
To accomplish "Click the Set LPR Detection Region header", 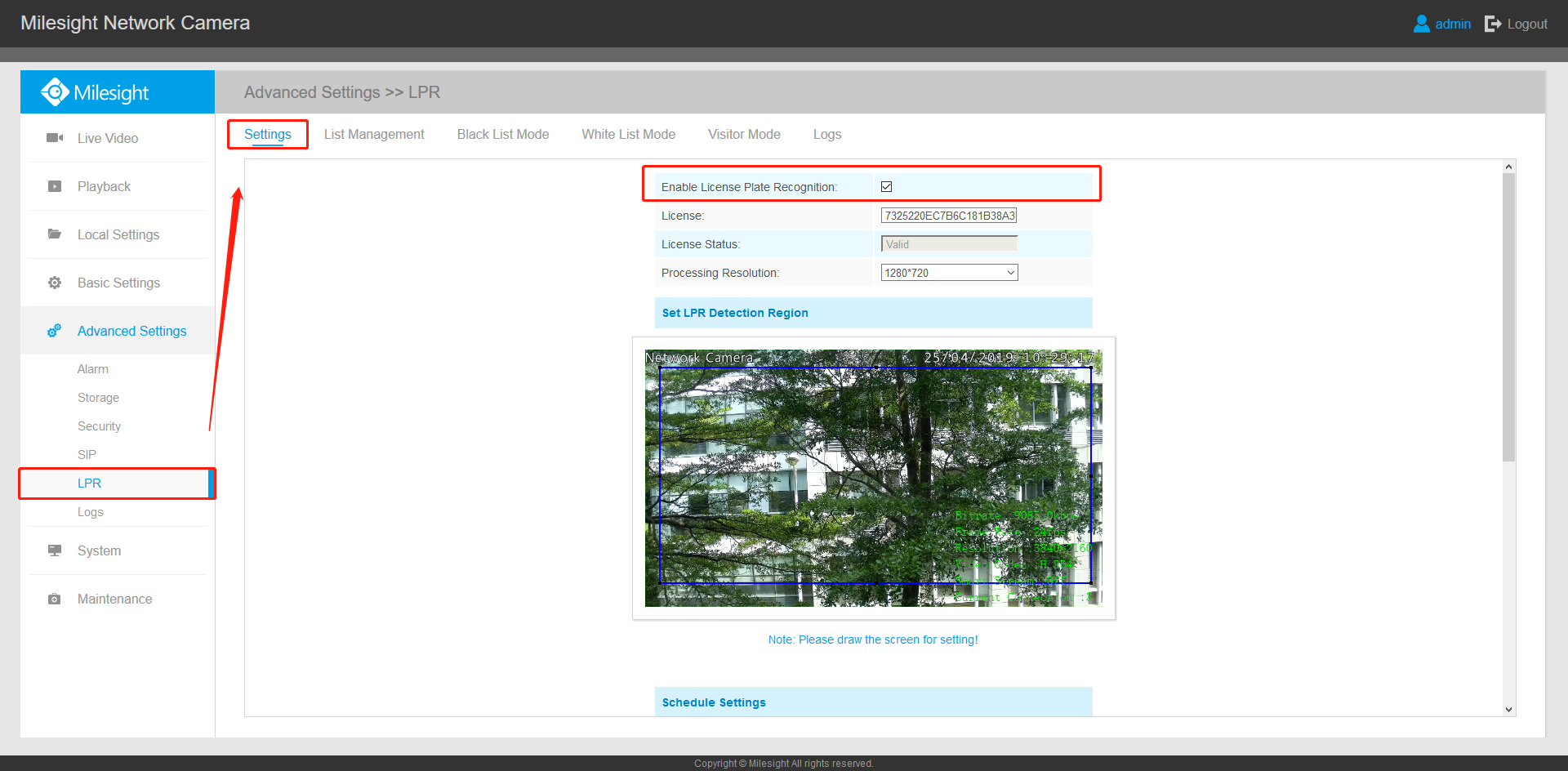I will pos(873,313).
